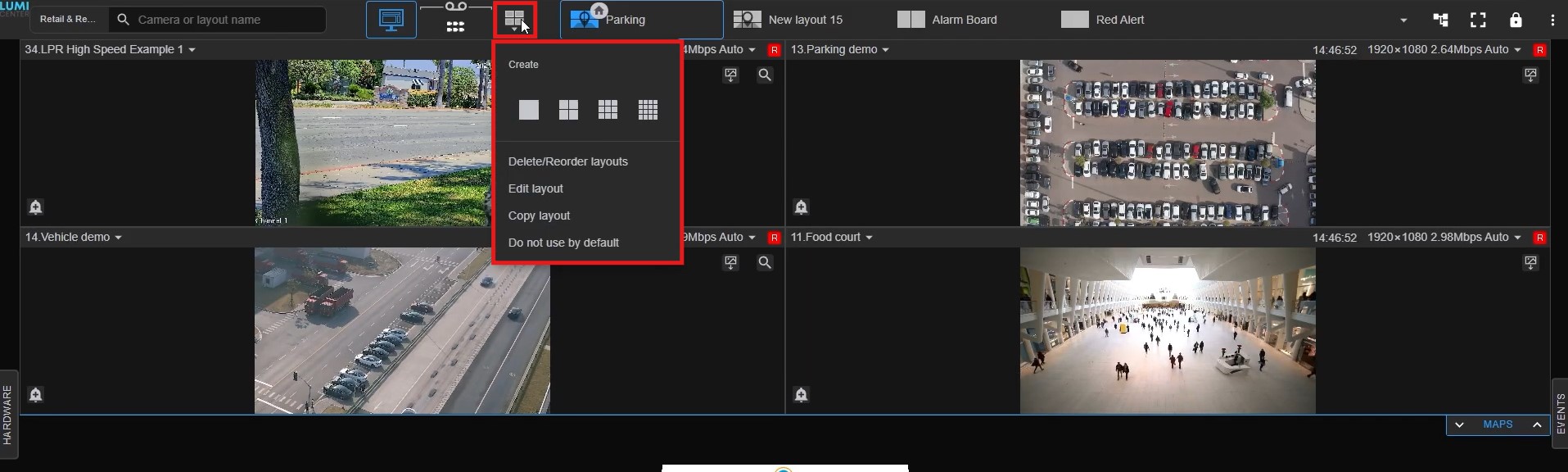Select 'Do not use by default' option
This screenshot has width=1568, height=472.
tap(563, 243)
